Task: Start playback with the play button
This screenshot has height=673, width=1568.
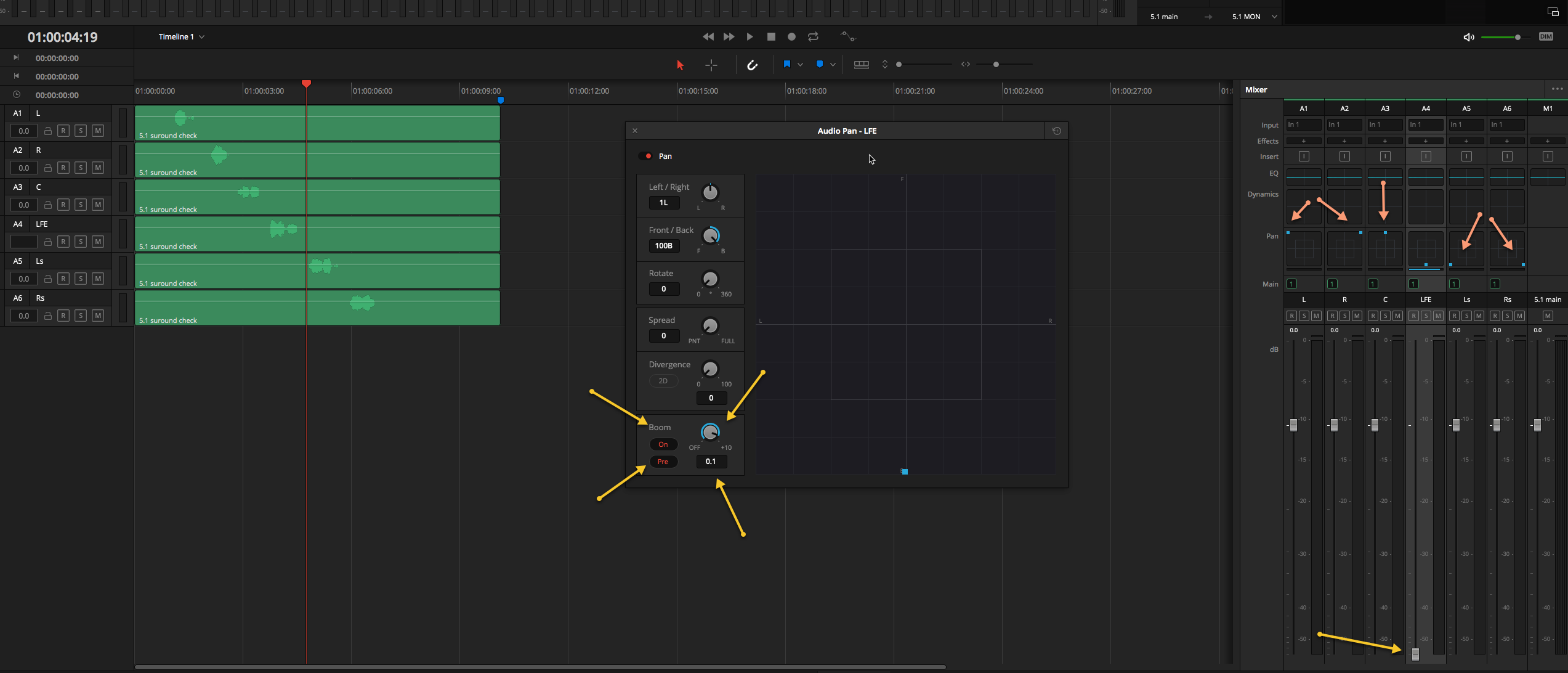Action: click(x=750, y=37)
